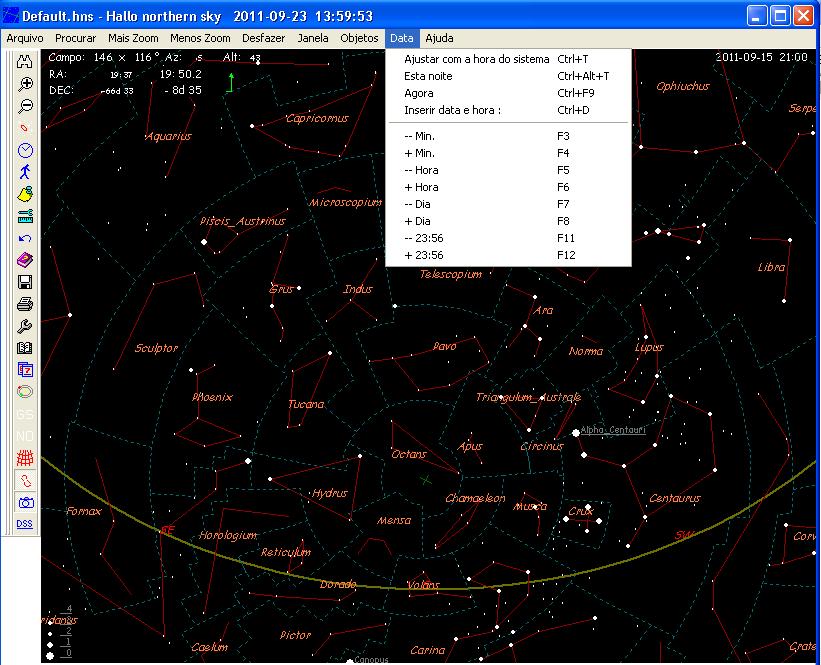Viewport: 821px width, 665px height.
Task: Open the Objetos menu
Action: 359,38
